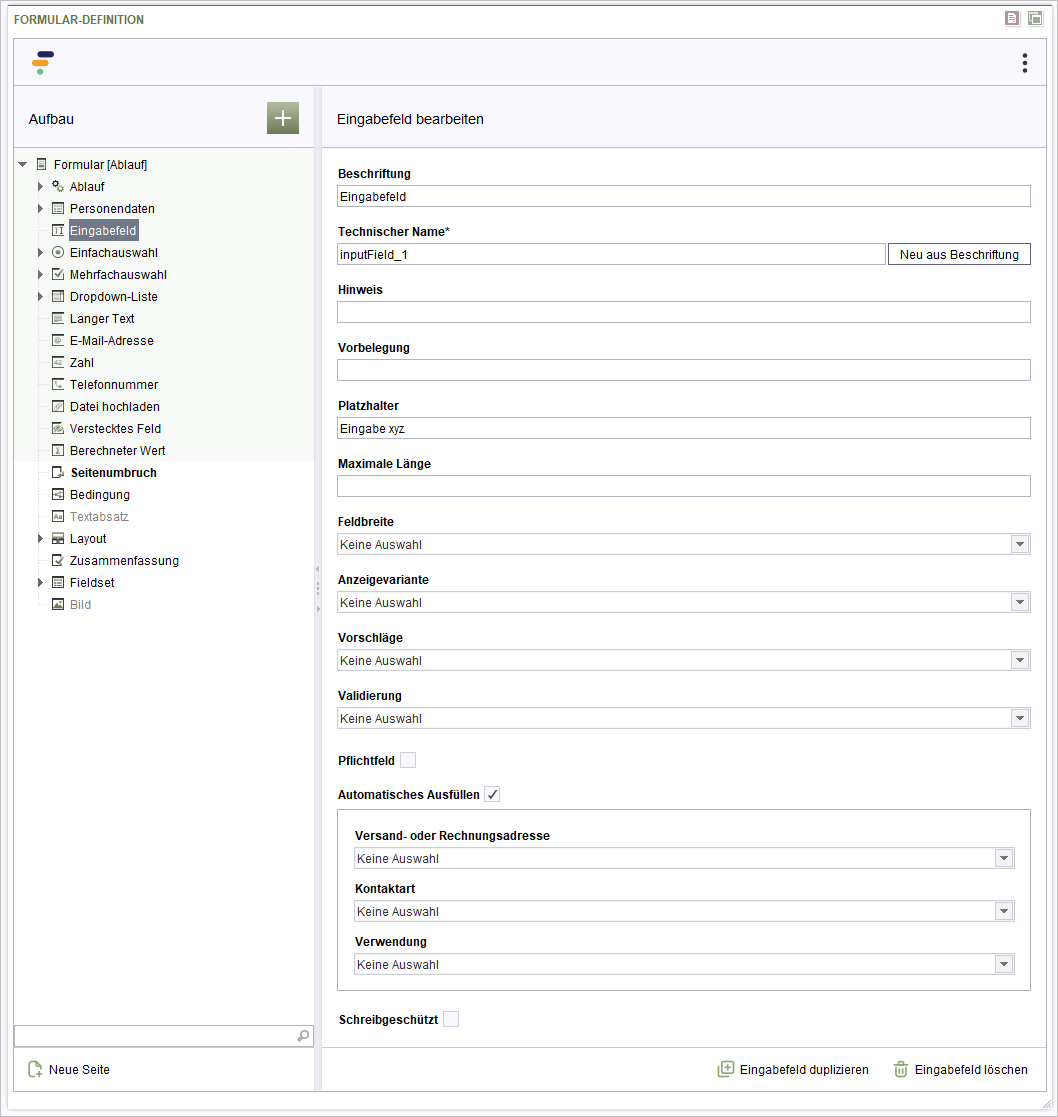
Task: Open the Feldbreite dropdown
Action: (683, 544)
